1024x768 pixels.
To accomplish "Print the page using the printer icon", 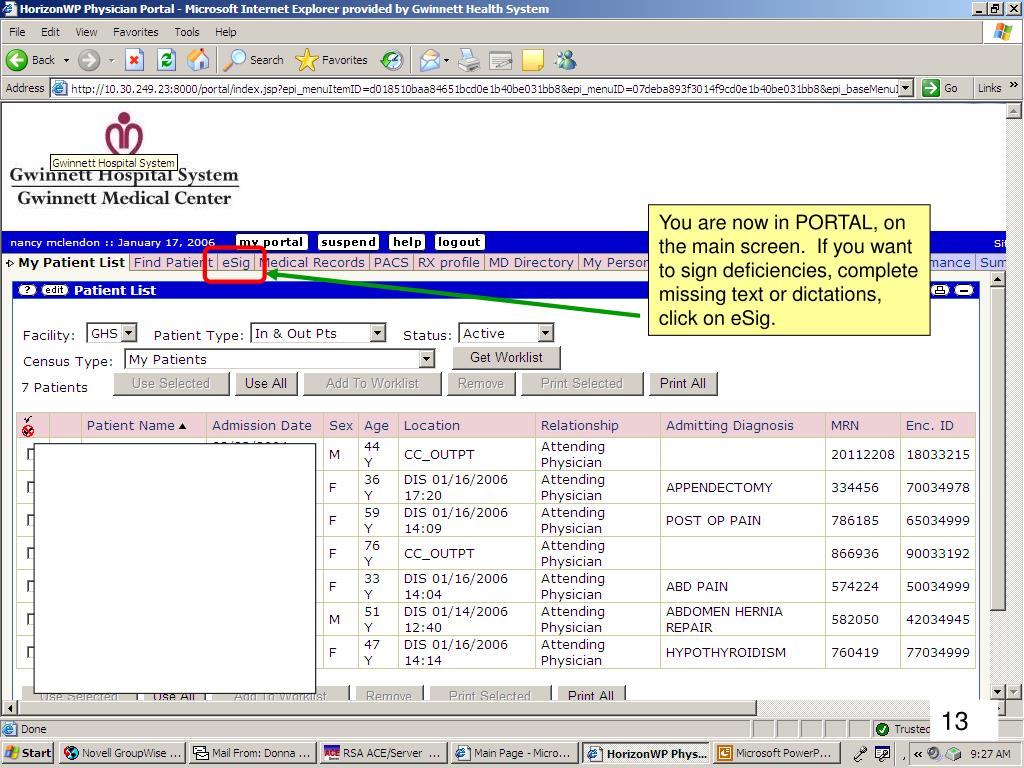I will point(469,60).
